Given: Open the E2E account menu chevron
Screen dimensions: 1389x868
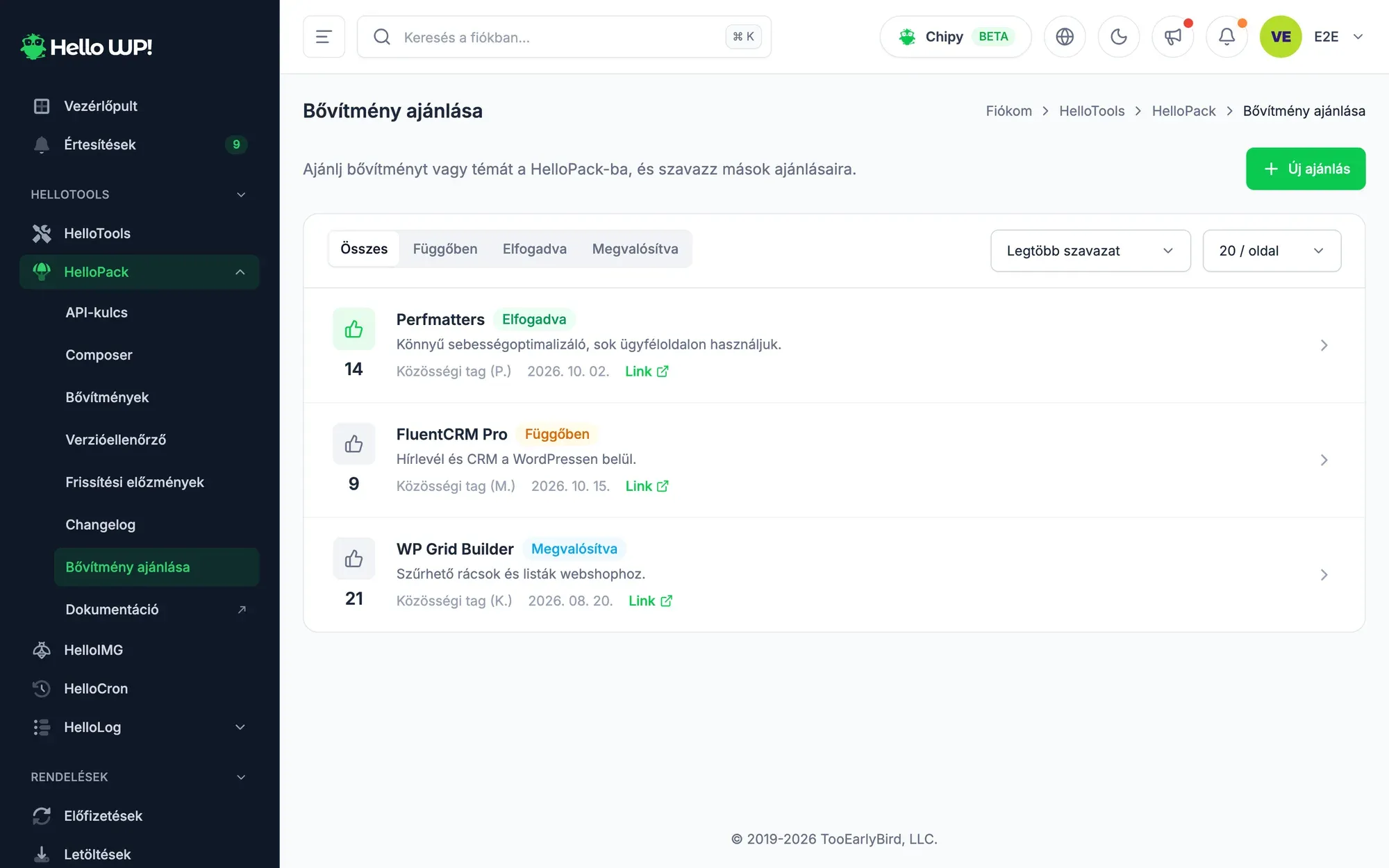Looking at the screenshot, I should tap(1358, 37).
